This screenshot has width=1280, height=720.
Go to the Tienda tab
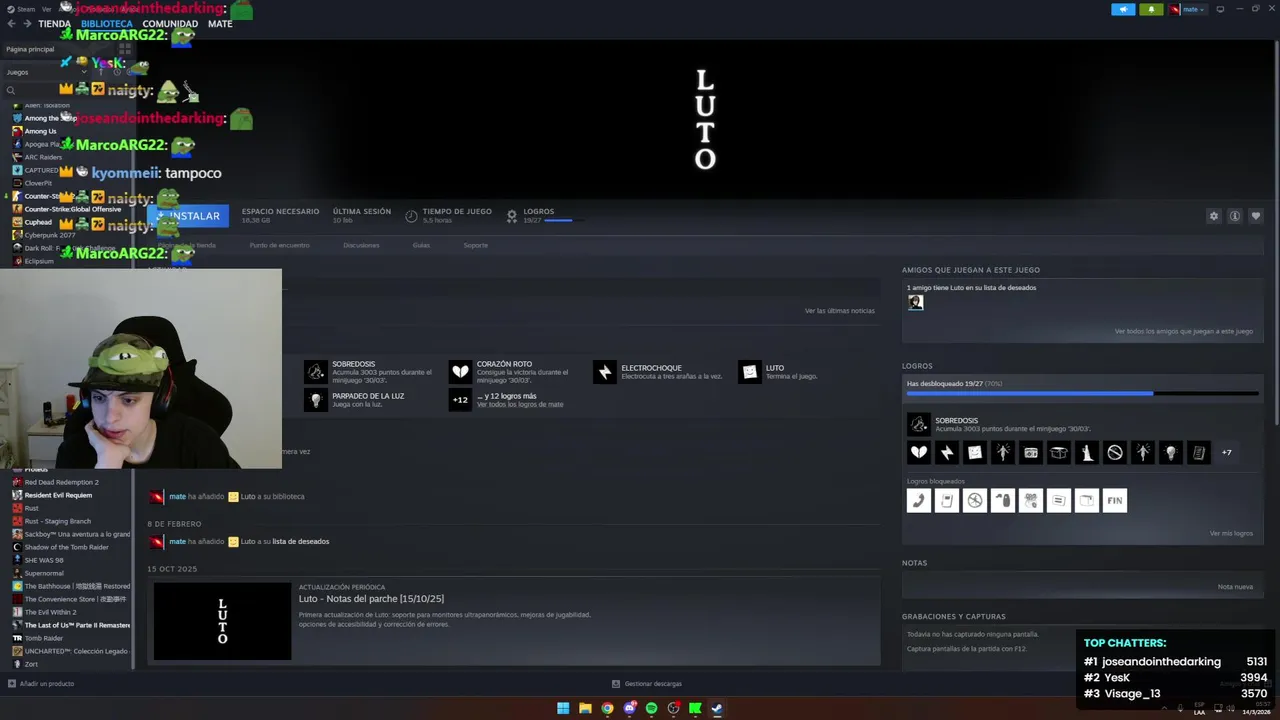[x=54, y=24]
